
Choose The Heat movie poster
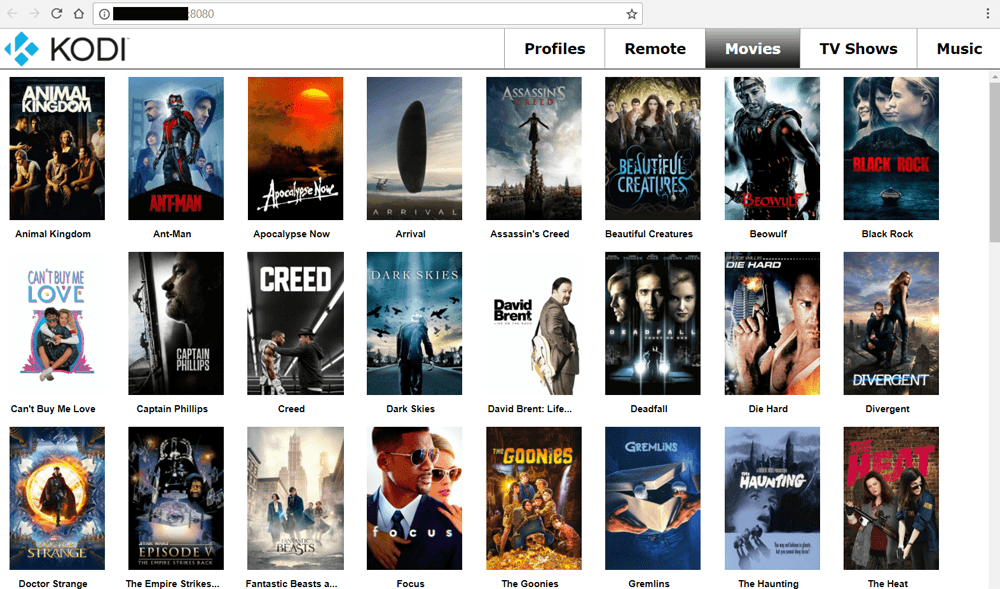click(x=892, y=498)
